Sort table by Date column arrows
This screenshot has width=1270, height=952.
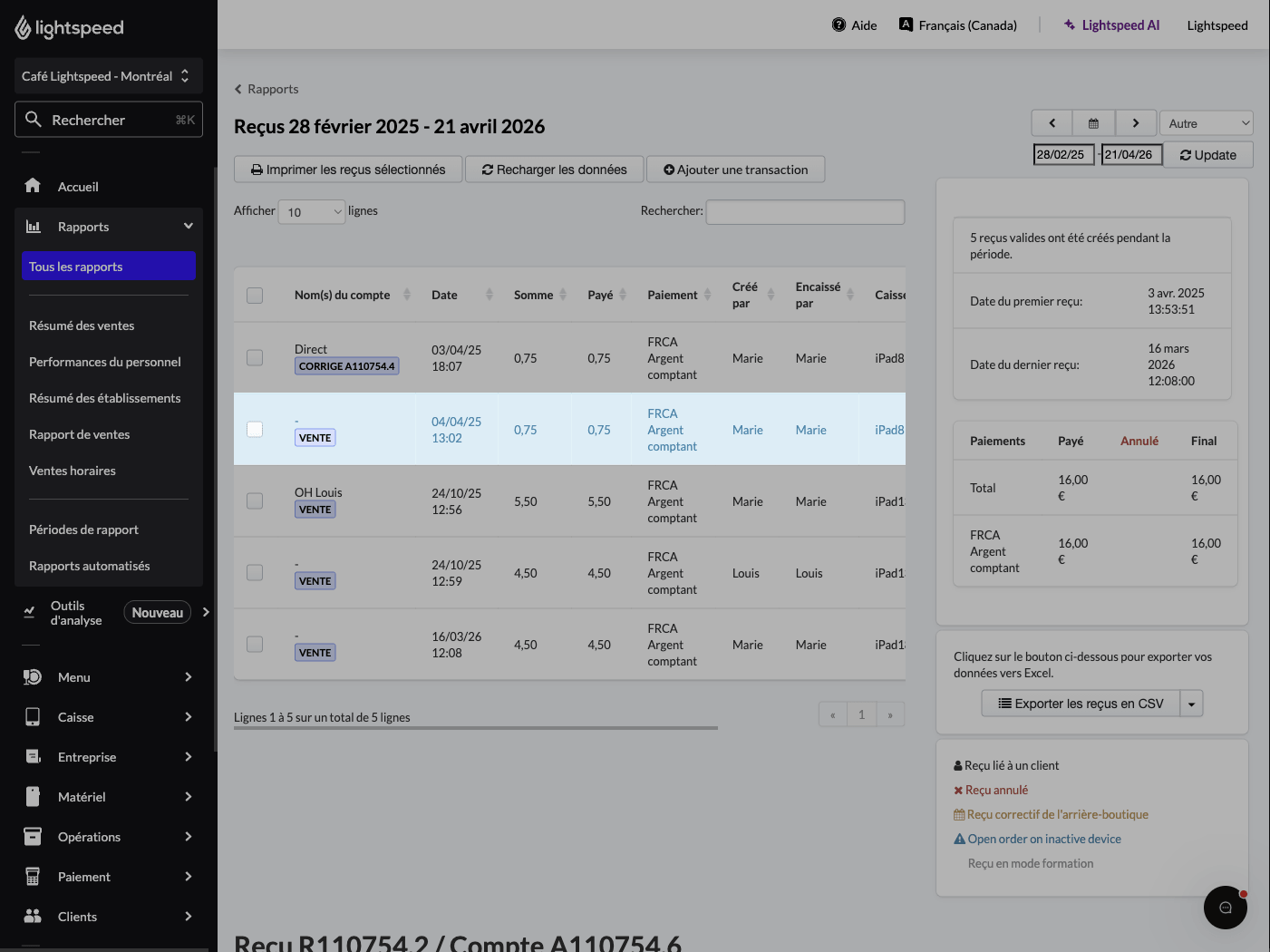(x=490, y=295)
